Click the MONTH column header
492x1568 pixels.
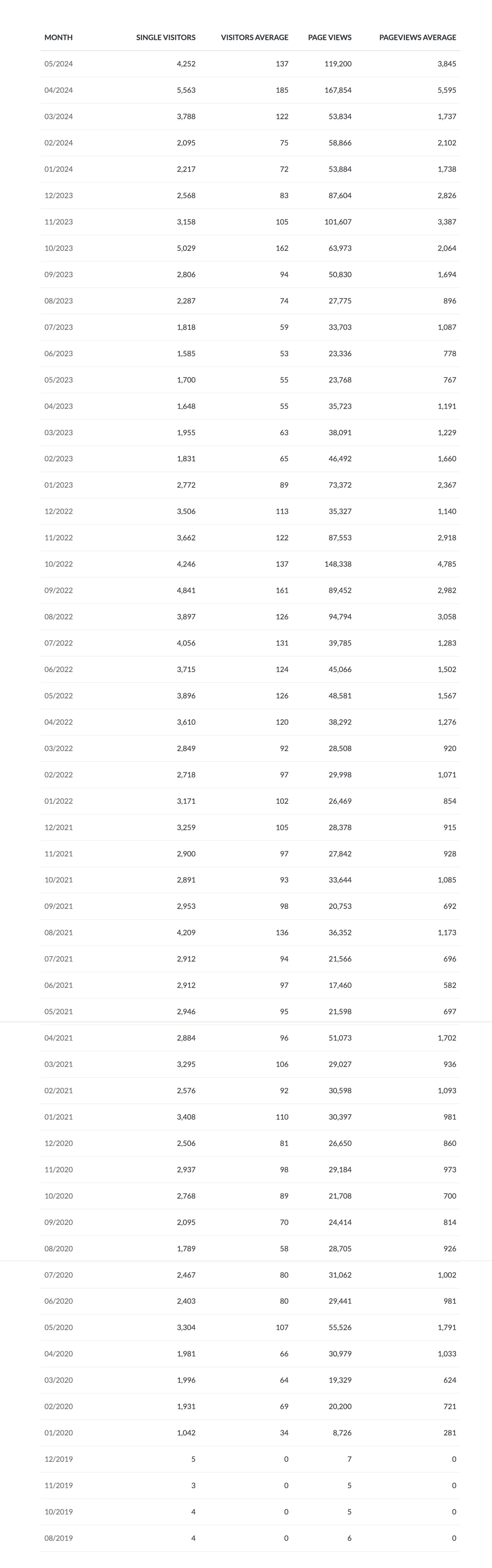(x=59, y=38)
